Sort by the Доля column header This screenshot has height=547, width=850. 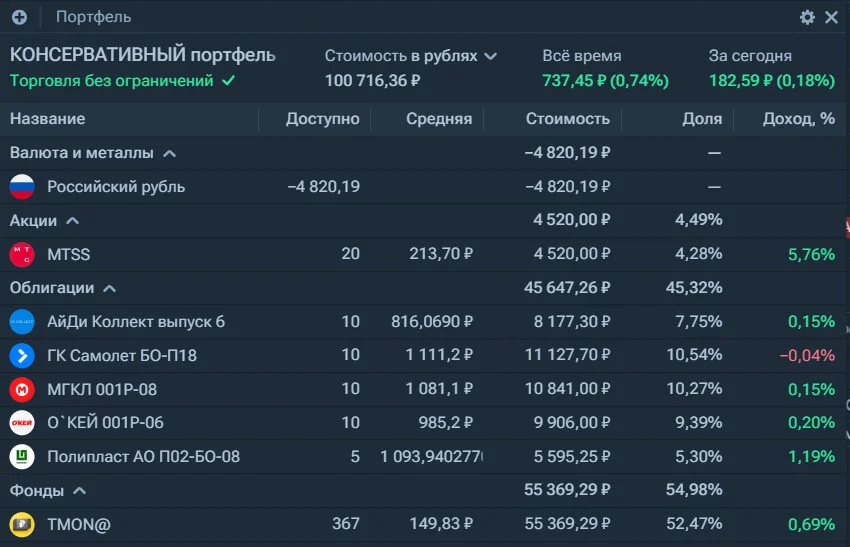pos(702,119)
